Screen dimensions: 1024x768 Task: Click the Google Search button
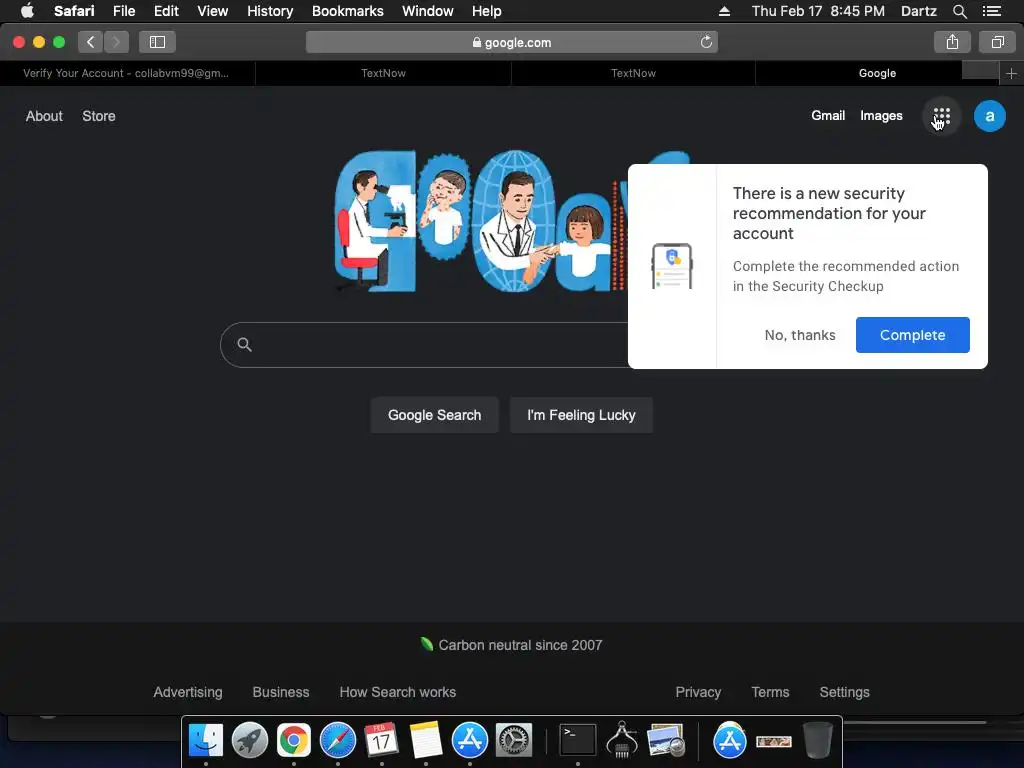[x=434, y=415]
